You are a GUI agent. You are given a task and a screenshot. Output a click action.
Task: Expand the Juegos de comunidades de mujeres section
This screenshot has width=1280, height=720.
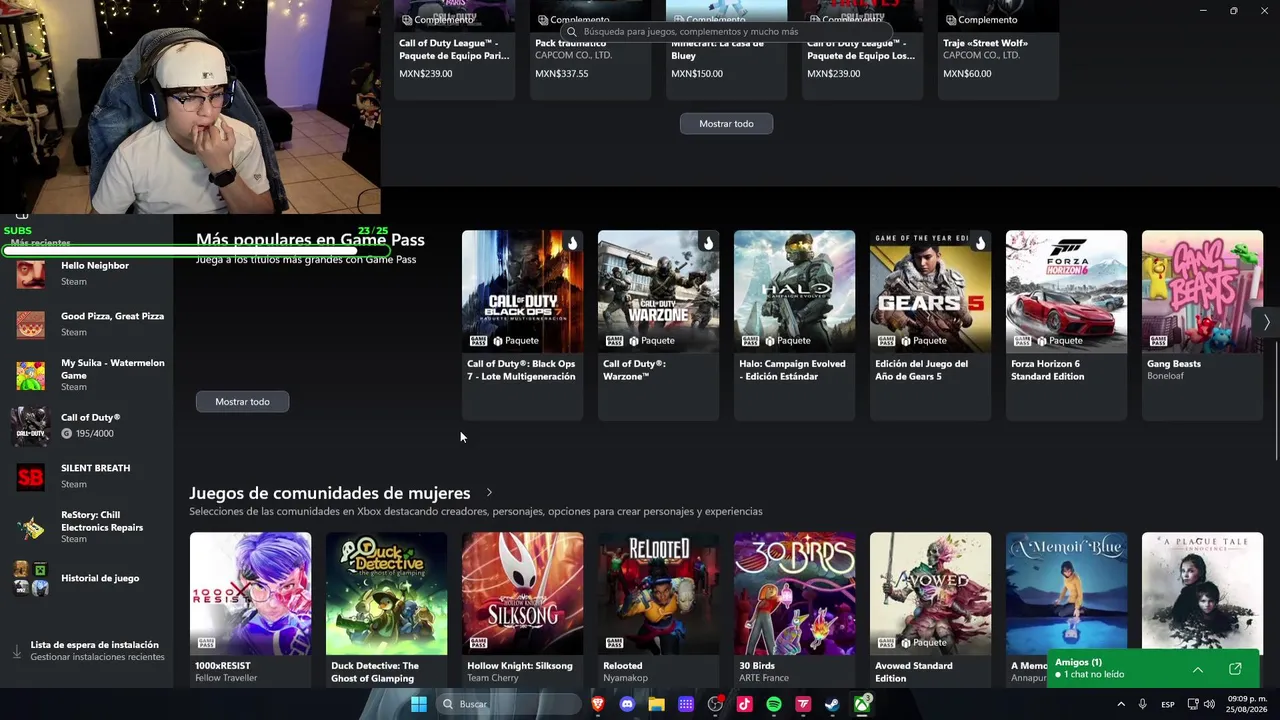[489, 492]
